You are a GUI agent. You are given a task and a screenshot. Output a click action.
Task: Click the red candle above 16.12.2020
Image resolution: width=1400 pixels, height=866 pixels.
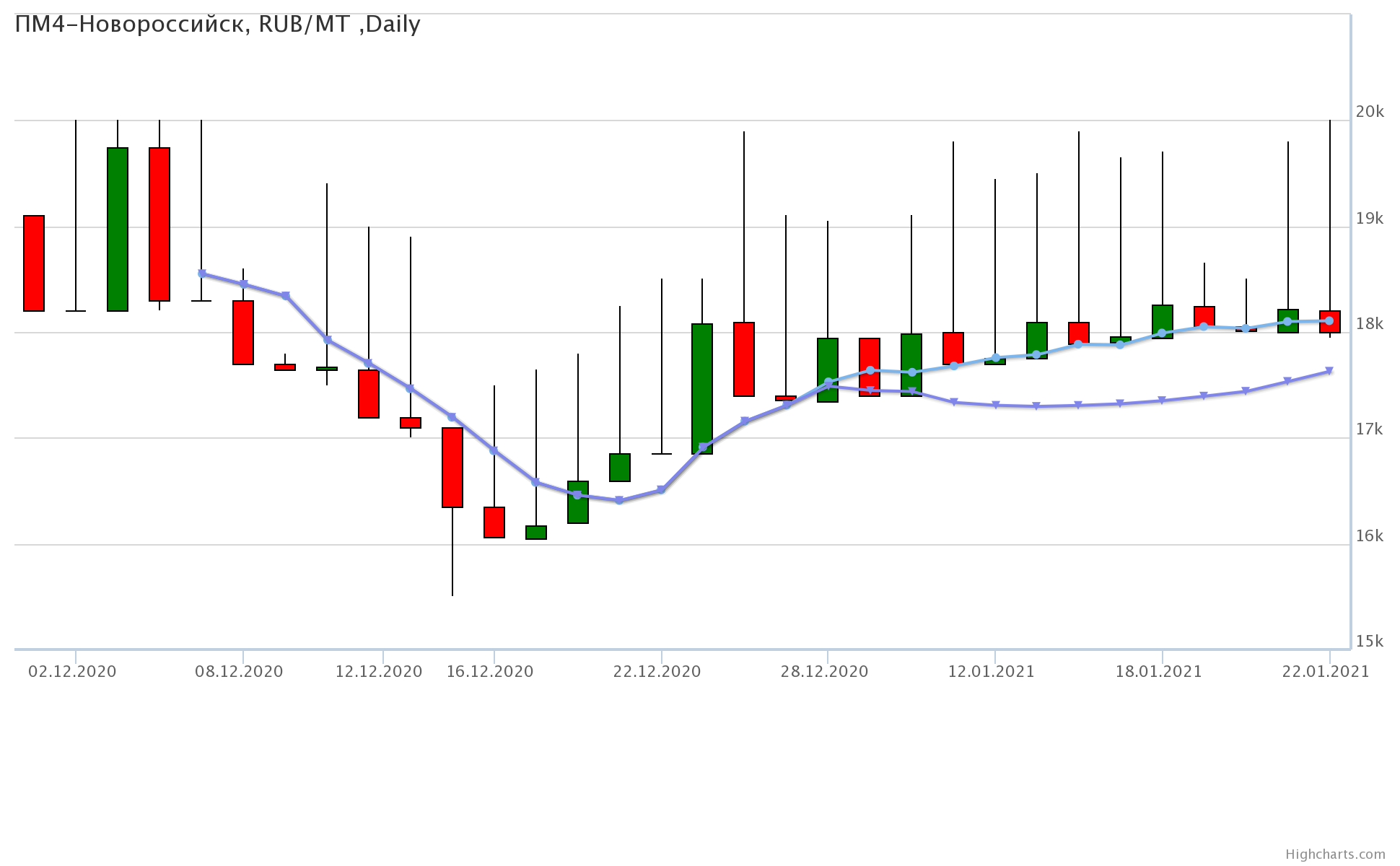pos(494,522)
